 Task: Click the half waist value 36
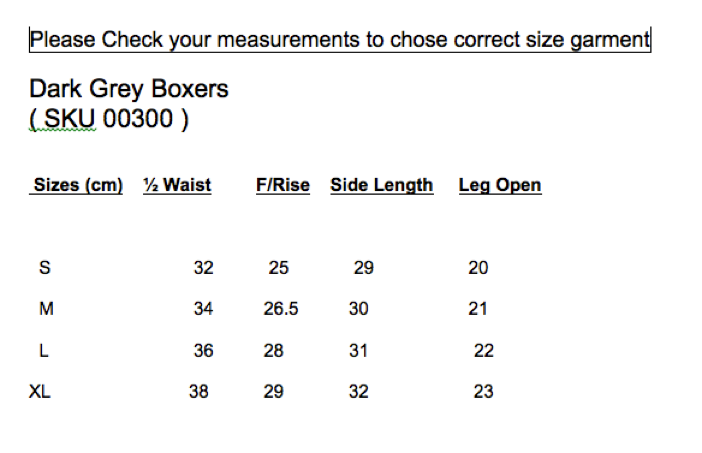(203, 351)
